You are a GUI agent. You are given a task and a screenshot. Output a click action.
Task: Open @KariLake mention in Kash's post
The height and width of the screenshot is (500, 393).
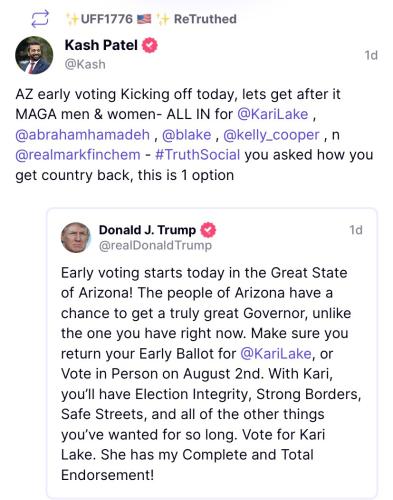[273, 114]
